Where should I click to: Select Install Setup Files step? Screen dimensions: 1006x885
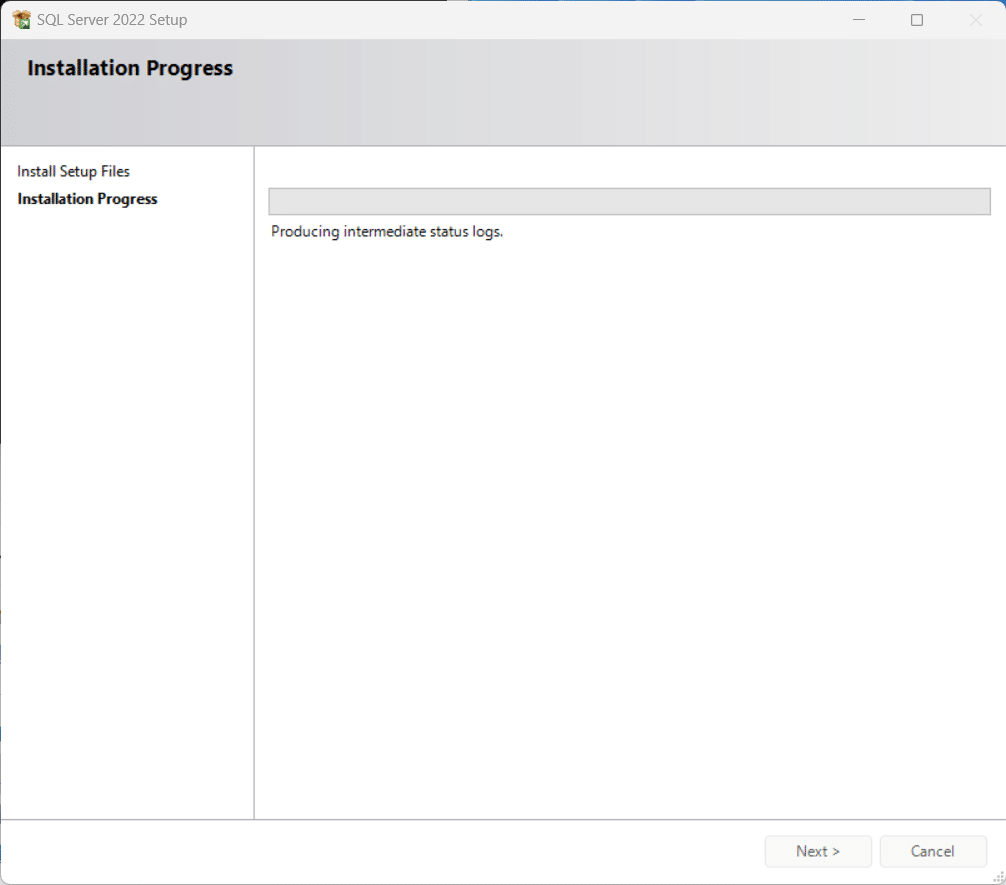73,171
